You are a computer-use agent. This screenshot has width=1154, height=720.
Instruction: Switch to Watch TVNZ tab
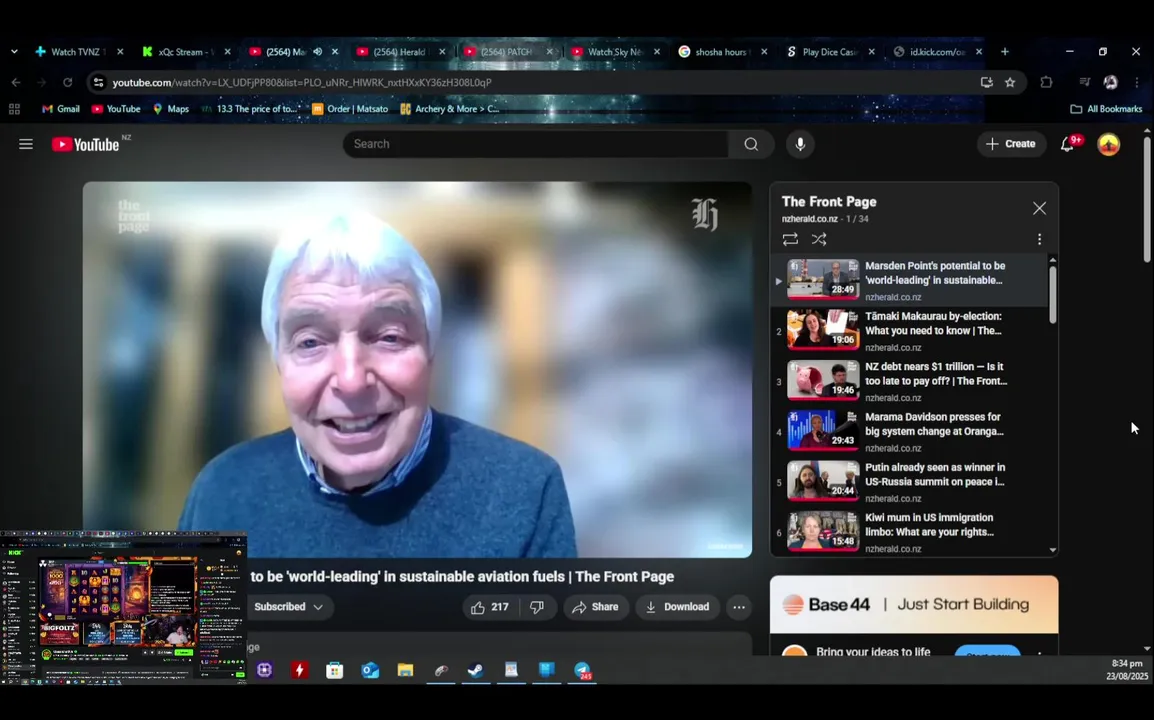pos(79,52)
